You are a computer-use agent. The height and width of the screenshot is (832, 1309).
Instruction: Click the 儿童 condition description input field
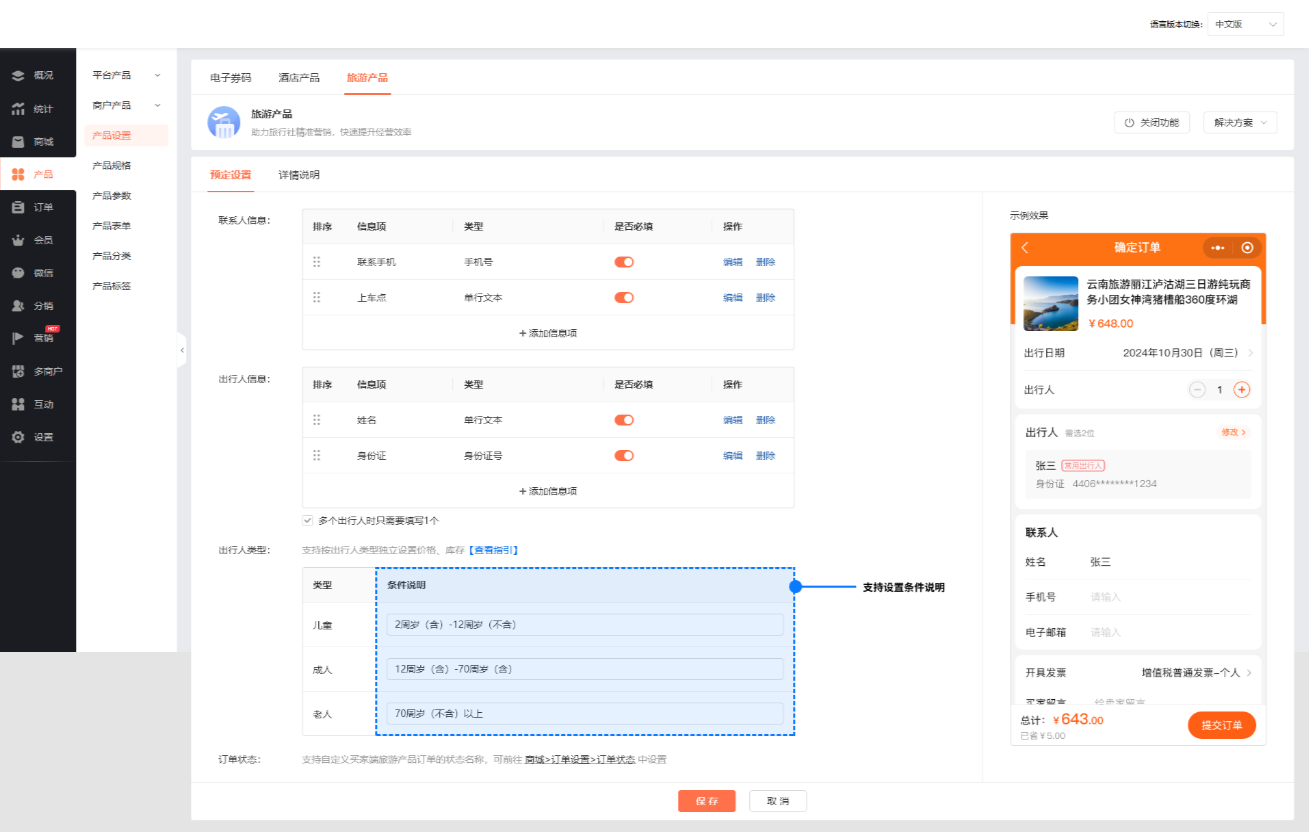pyautogui.click(x=584, y=625)
